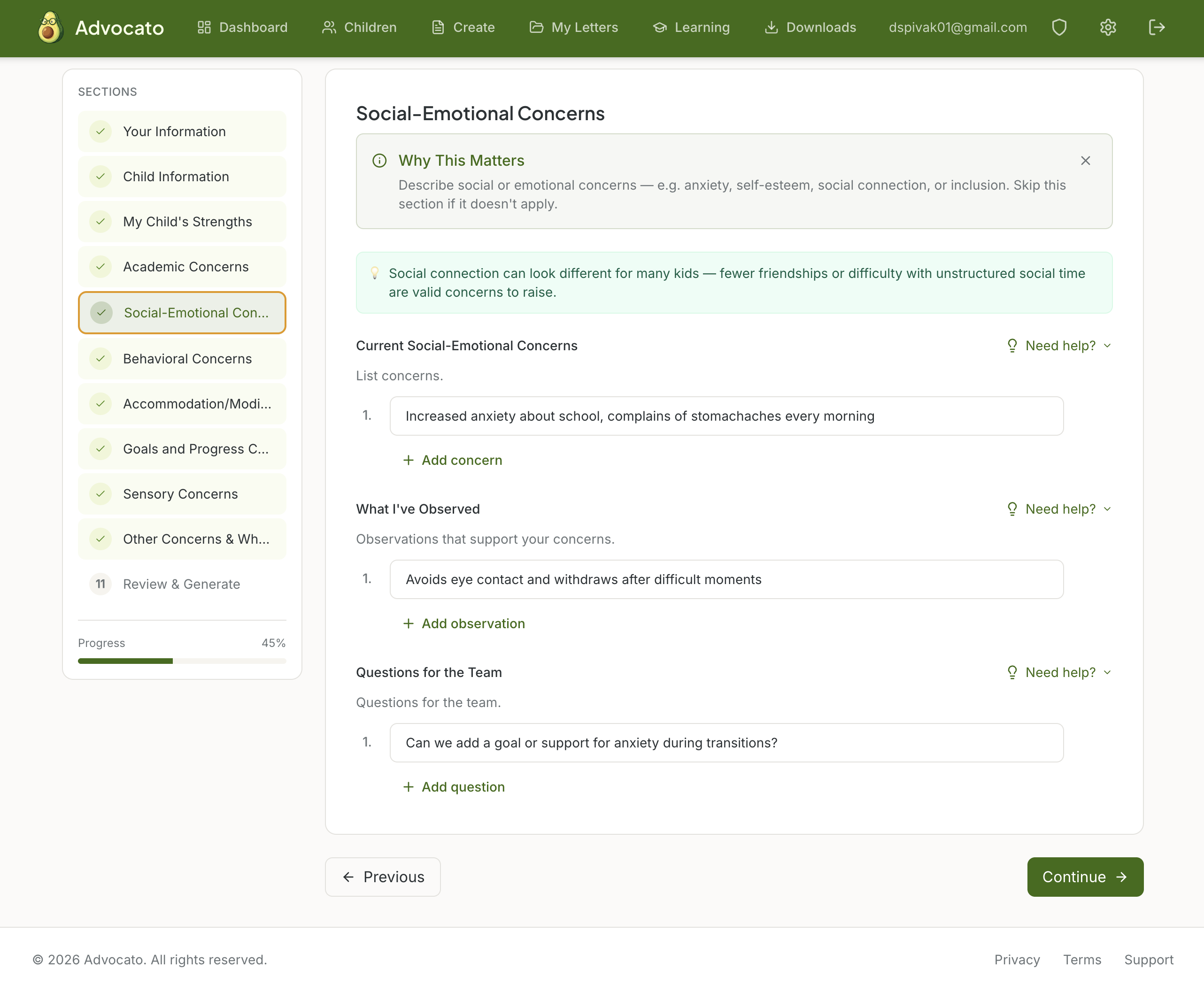This screenshot has width=1204, height=985.
Task: Click the dspivak01@gmail.com account email
Action: [958, 27]
